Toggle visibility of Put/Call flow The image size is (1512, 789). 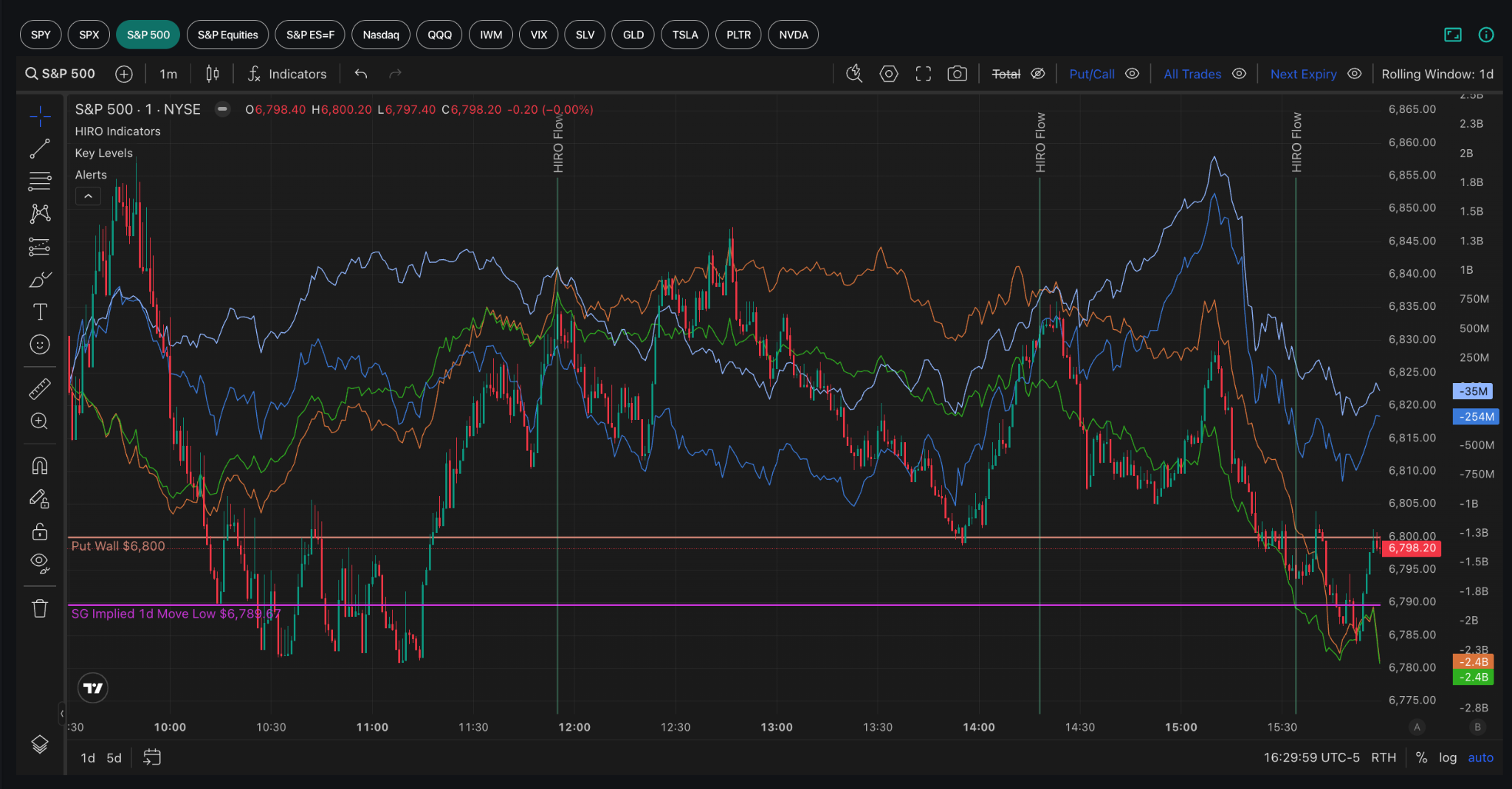pyautogui.click(x=1132, y=74)
